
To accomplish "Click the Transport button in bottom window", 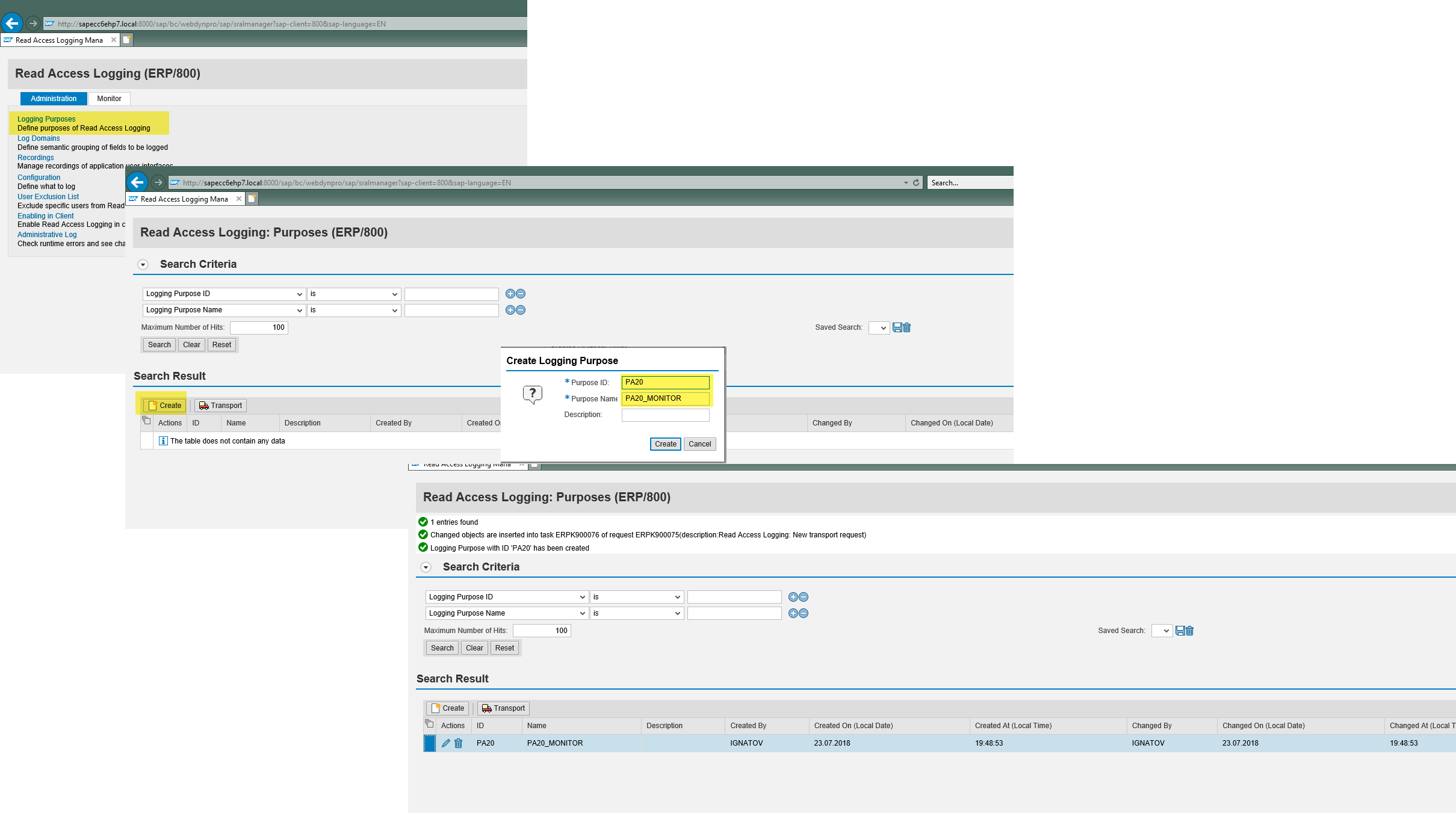I will click(503, 708).
